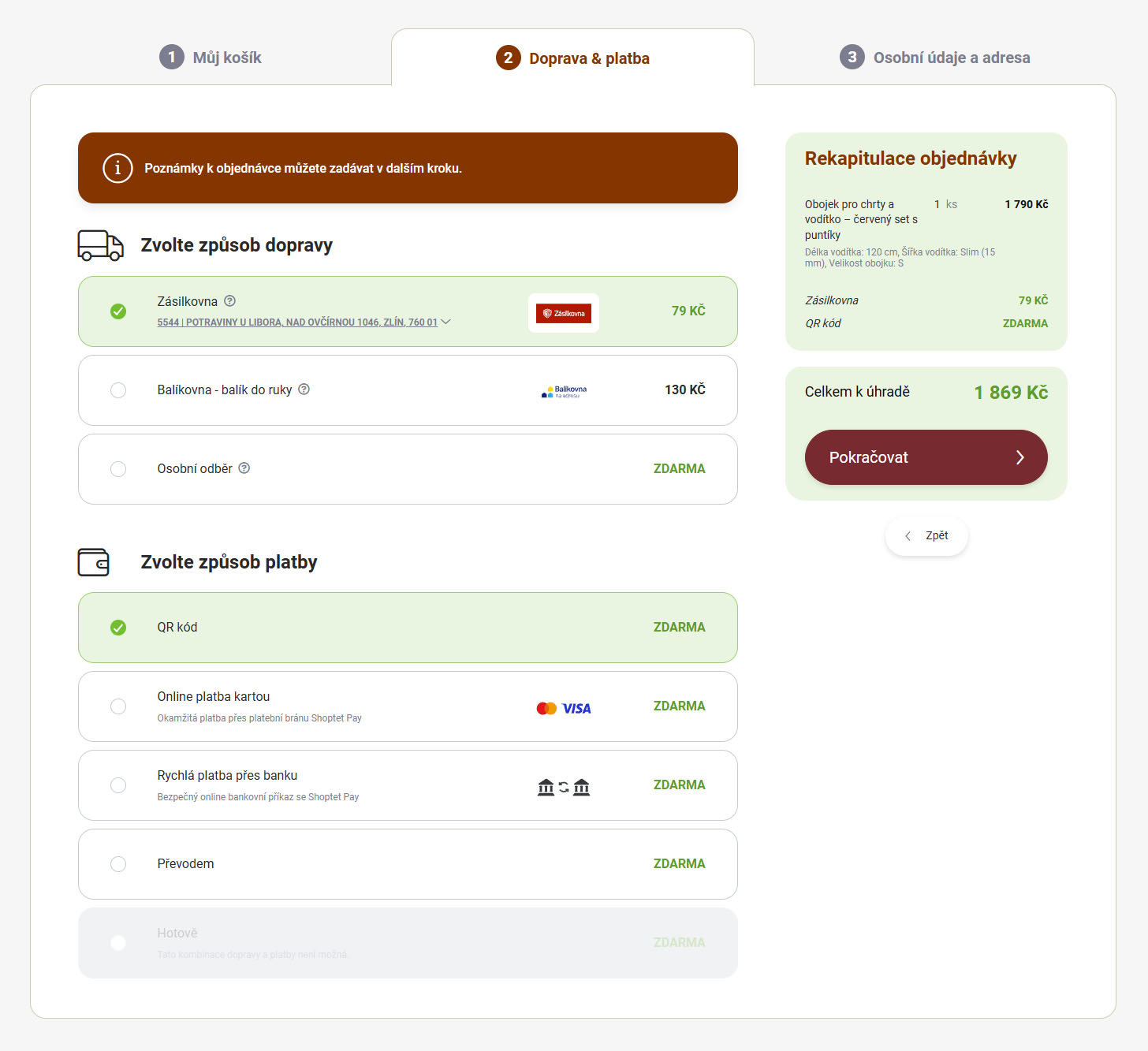
Task: Click the help icon beside Balíkovna
Action: point(304,389)
